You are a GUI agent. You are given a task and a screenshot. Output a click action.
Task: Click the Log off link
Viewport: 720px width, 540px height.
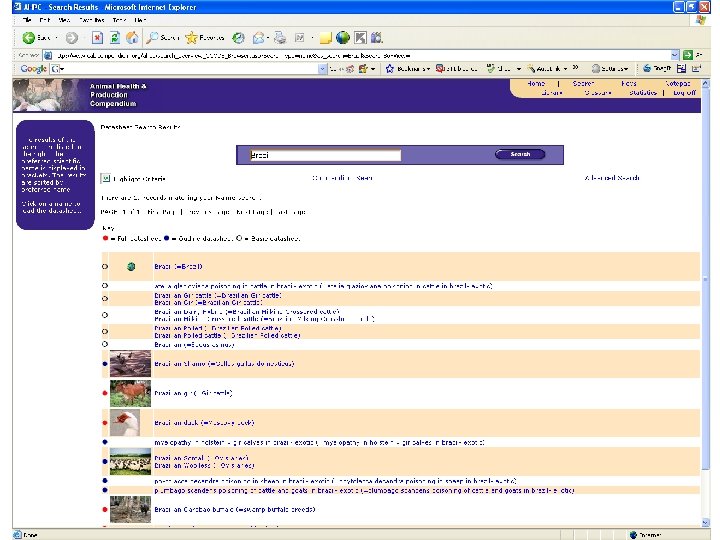tap(684, 93)
